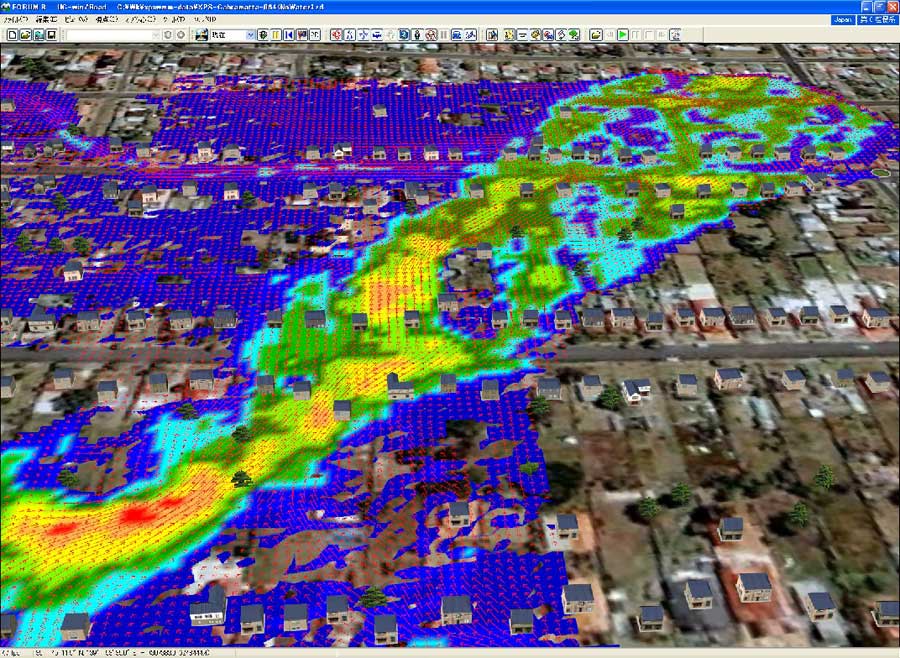Click the green shield-like toolbar icon
900x658 pixels.
click(x=263, y=35)
